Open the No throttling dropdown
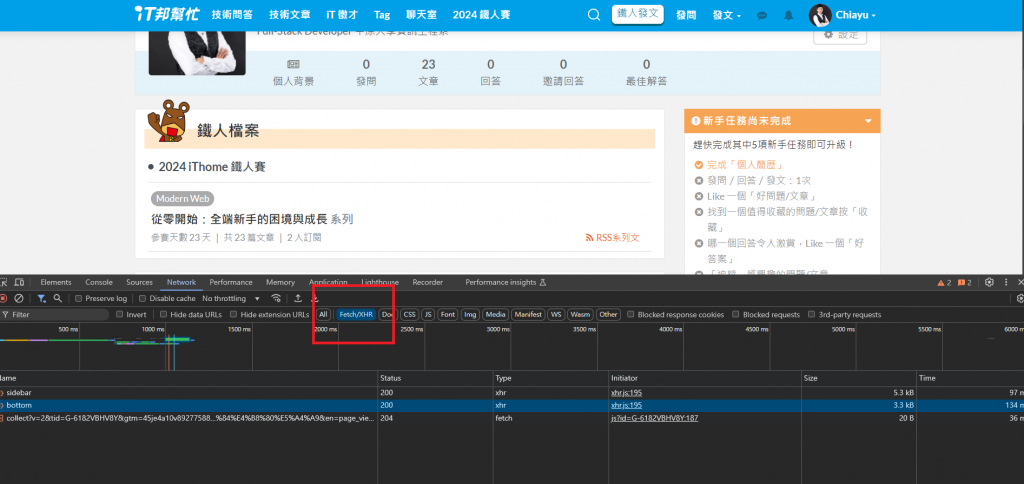Viewport: 1024px width, 484px height. [x=231, y=298]
